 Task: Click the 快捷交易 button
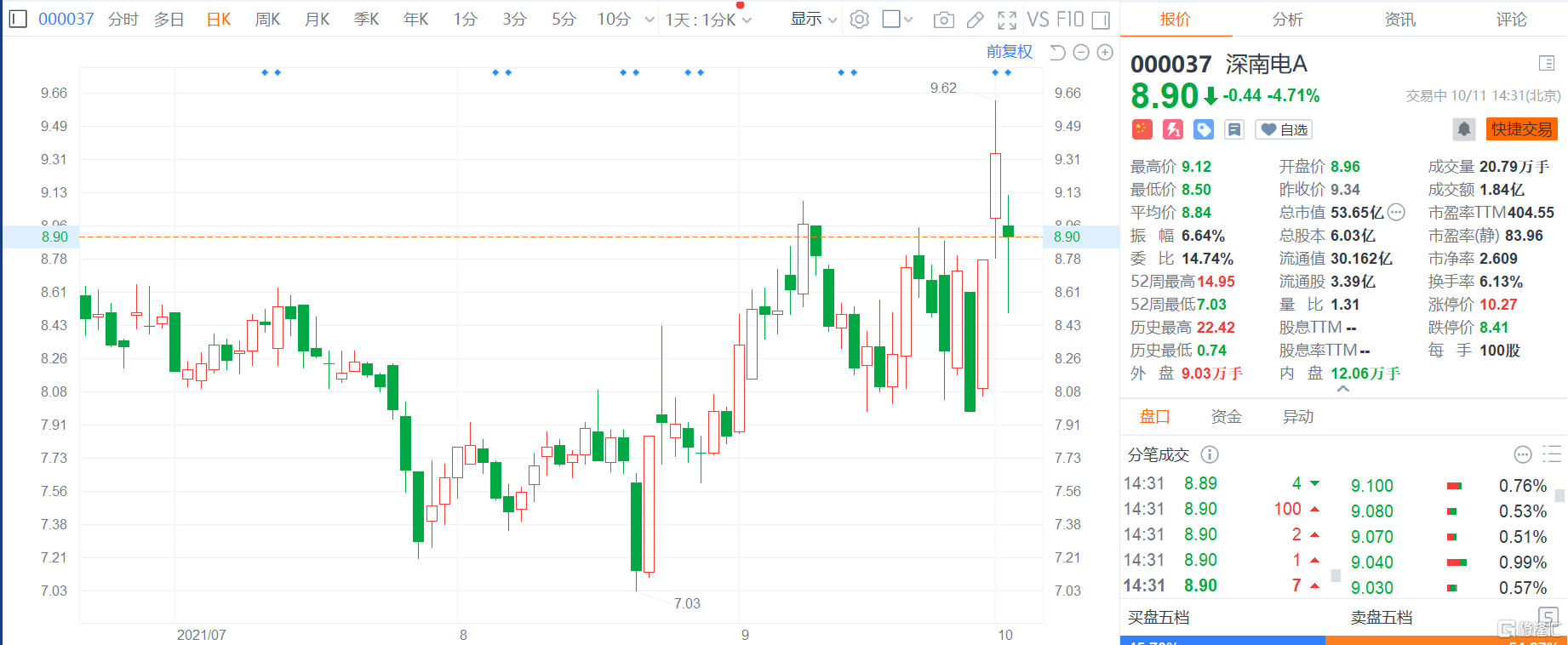1522,129
